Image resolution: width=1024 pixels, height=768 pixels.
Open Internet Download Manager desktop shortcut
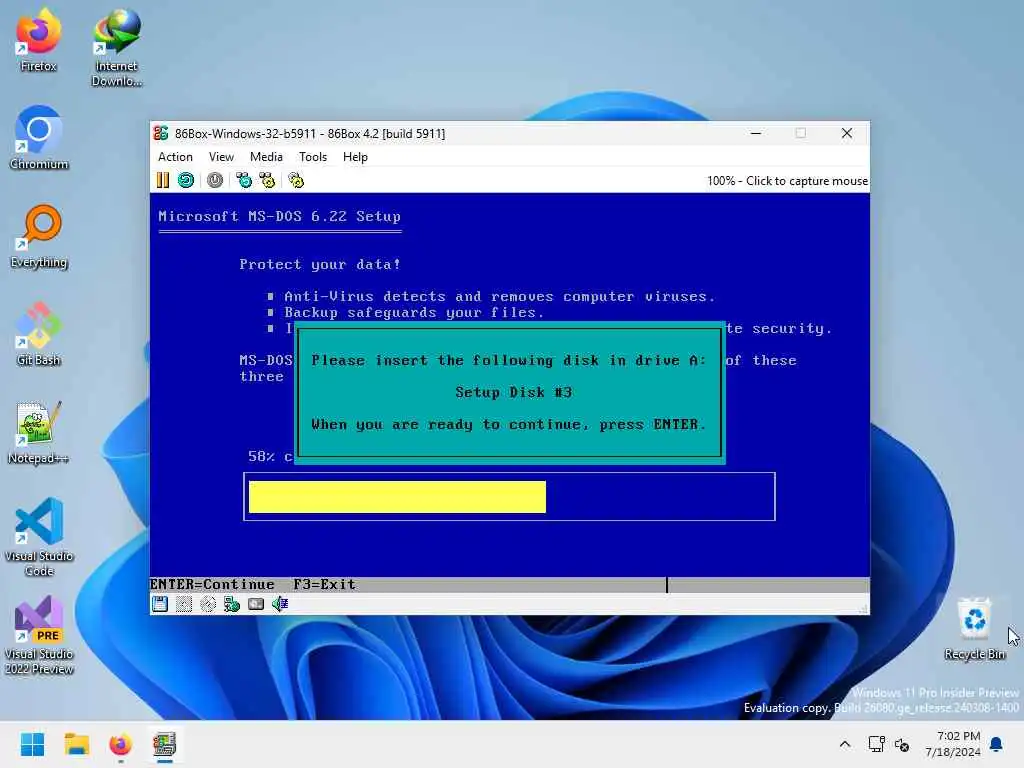point(116,48)
